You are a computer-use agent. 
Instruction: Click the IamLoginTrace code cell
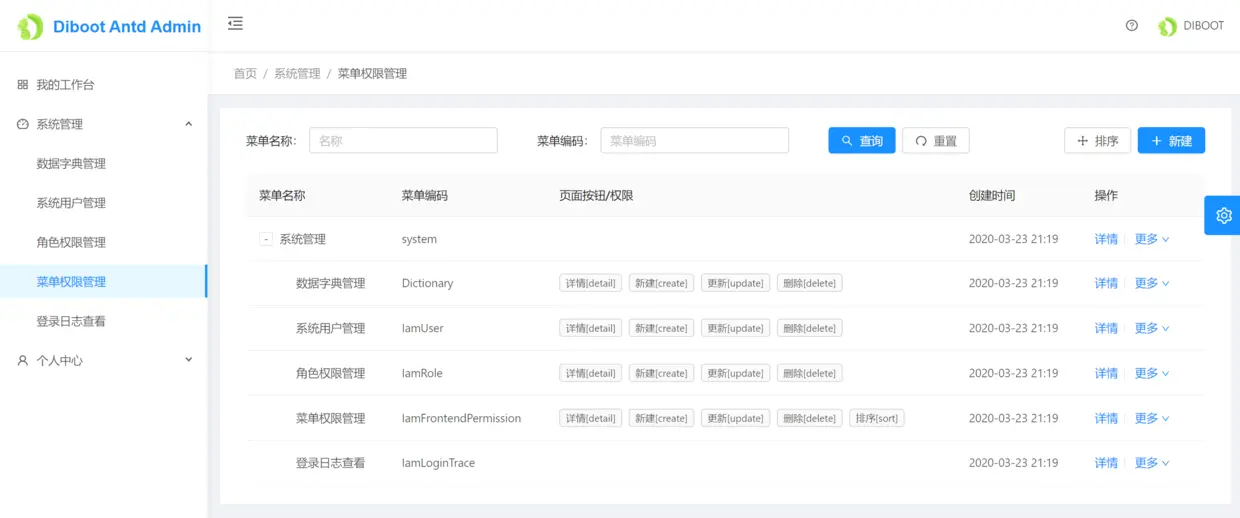438,463
